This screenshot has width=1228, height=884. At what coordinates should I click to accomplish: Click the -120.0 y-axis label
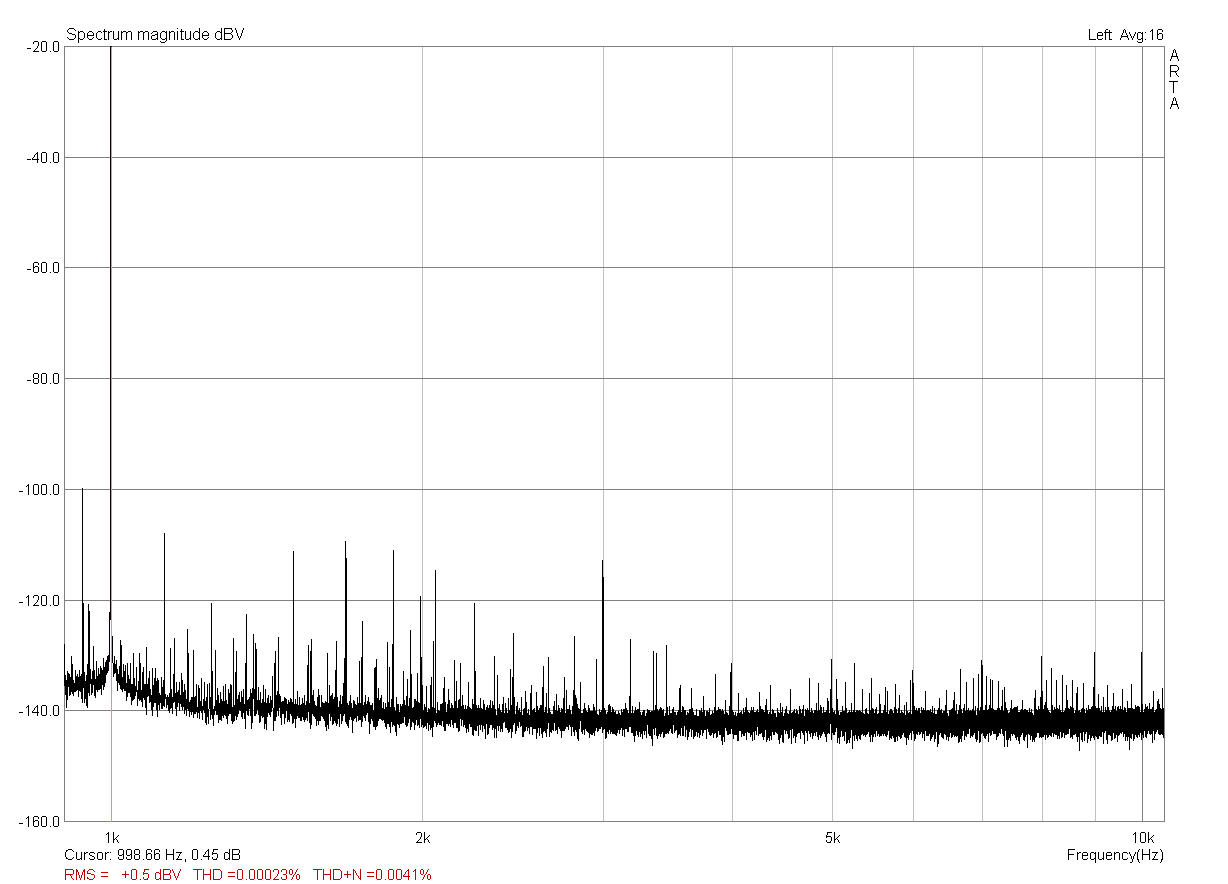tap(38, 600)
